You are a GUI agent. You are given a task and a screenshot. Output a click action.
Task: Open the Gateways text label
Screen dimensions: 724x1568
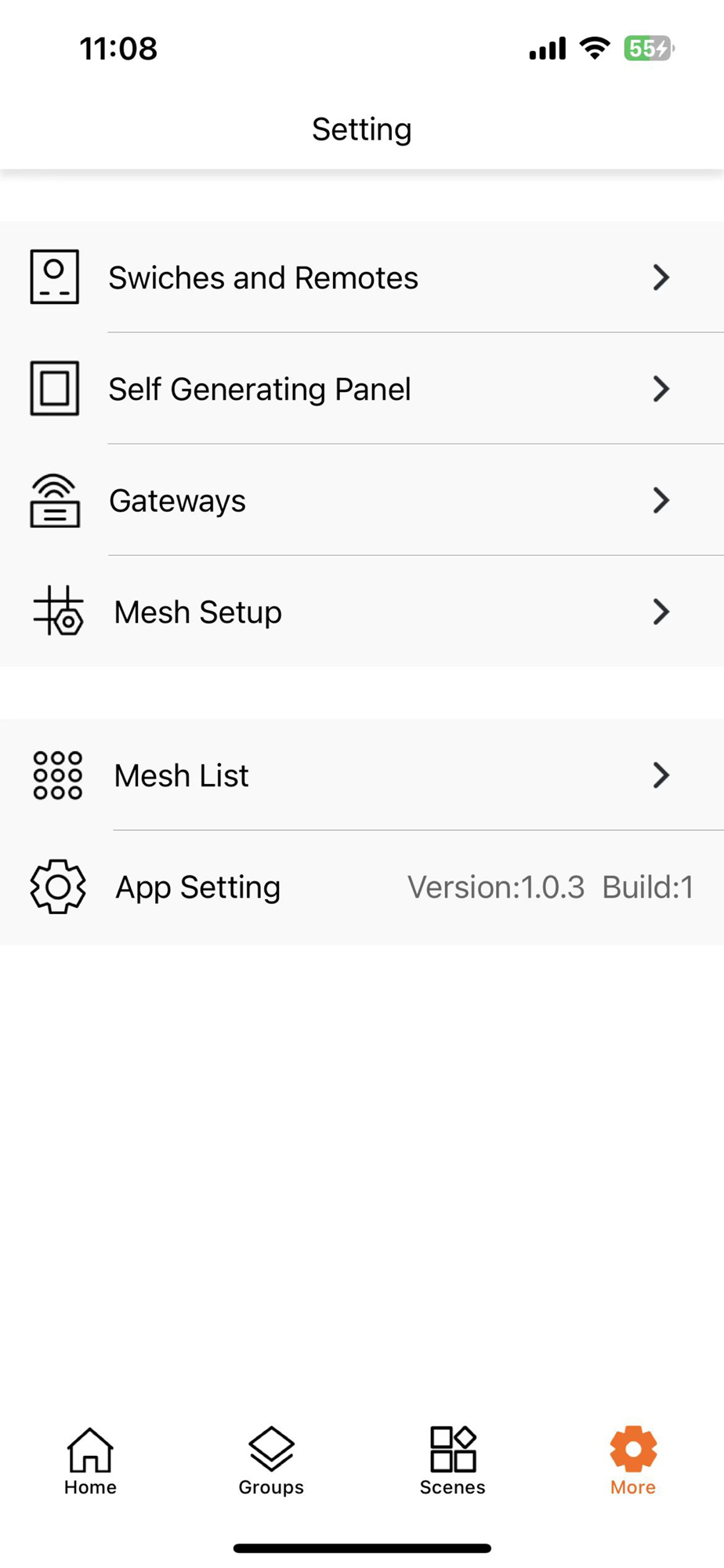tap(177, 501)
